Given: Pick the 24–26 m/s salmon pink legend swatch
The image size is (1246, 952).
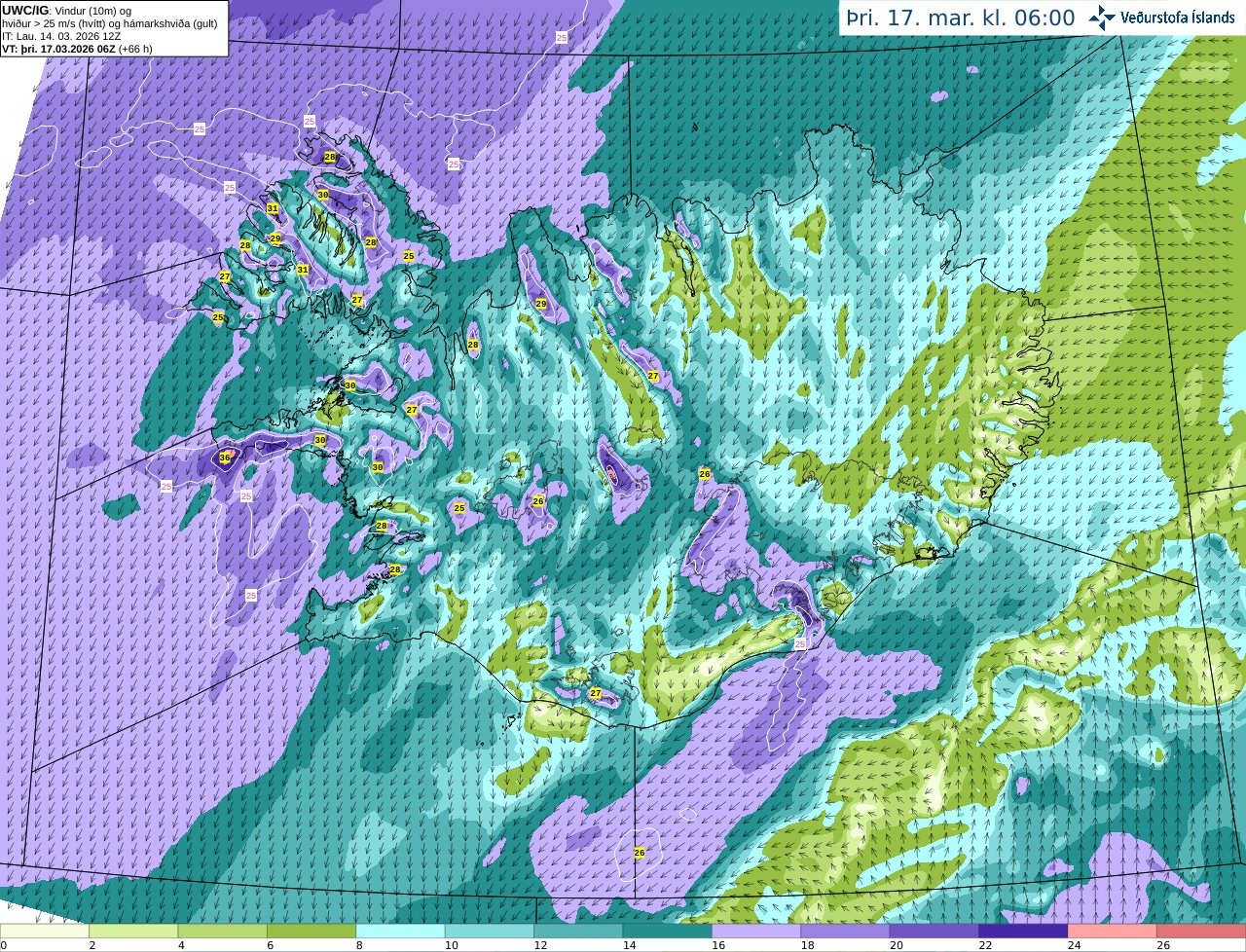Looking at the screenshot, I should click(x=1113, y=932).
